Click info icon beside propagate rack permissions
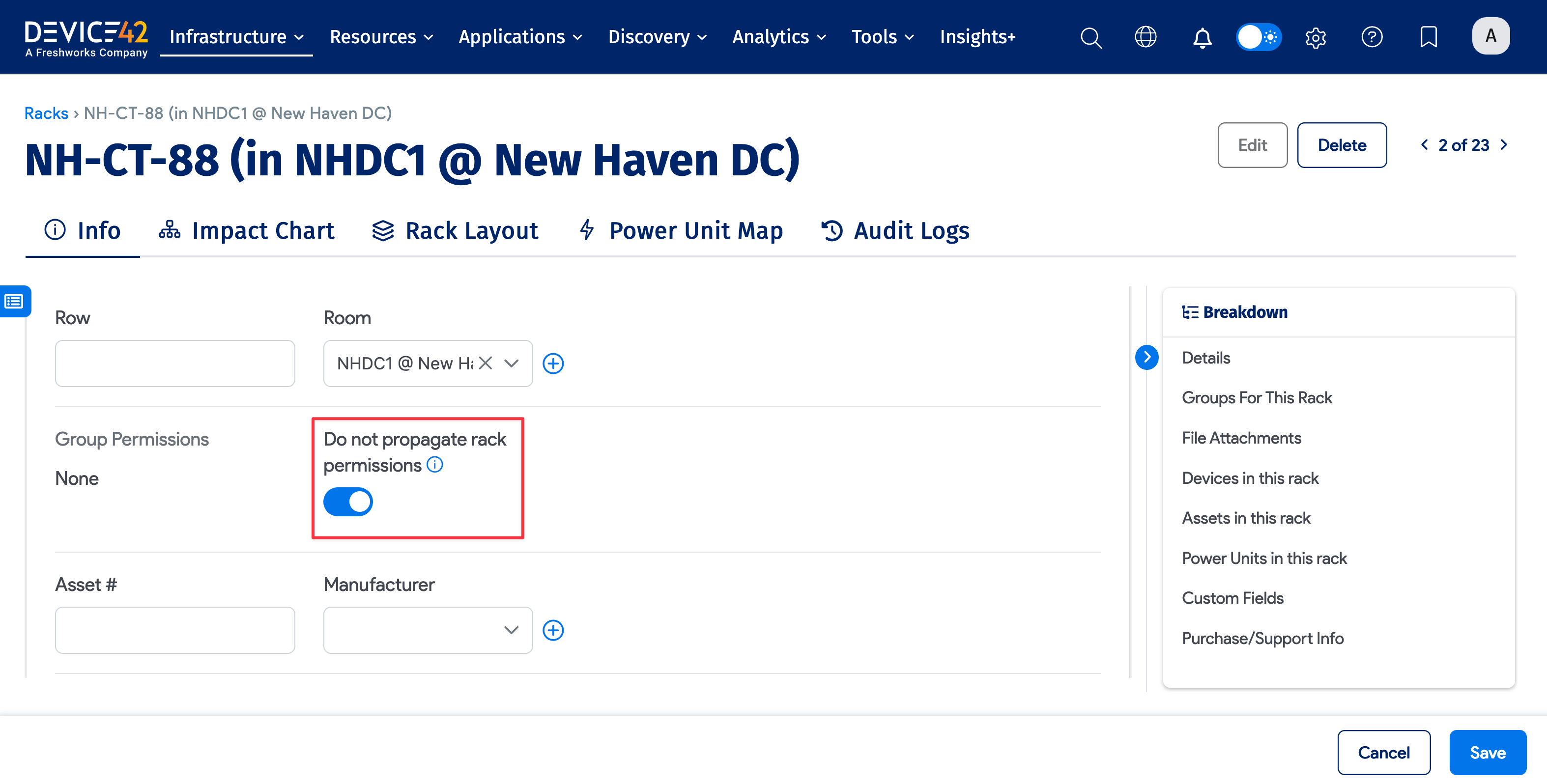 [435, 465]
